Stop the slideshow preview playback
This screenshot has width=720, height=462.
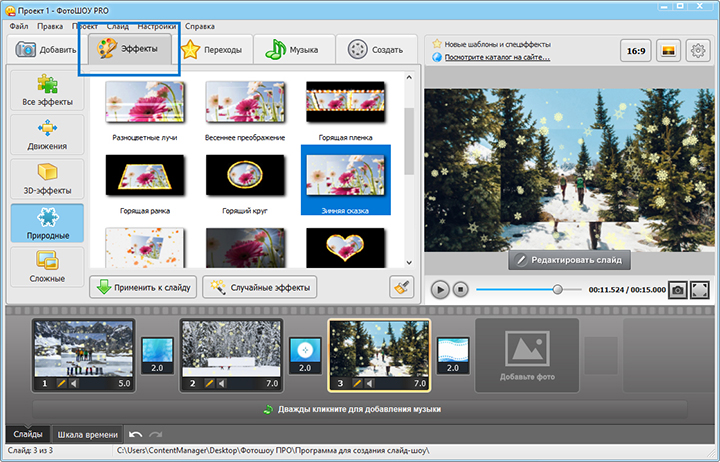pos(461,289)
